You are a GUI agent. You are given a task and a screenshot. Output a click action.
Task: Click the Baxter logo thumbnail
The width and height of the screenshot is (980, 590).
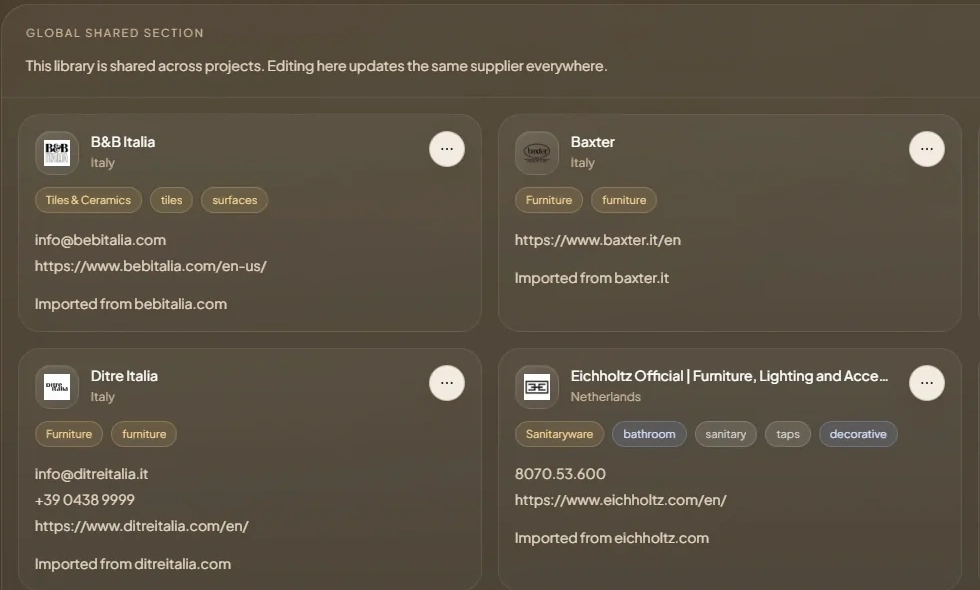click(x=537, y=153)
